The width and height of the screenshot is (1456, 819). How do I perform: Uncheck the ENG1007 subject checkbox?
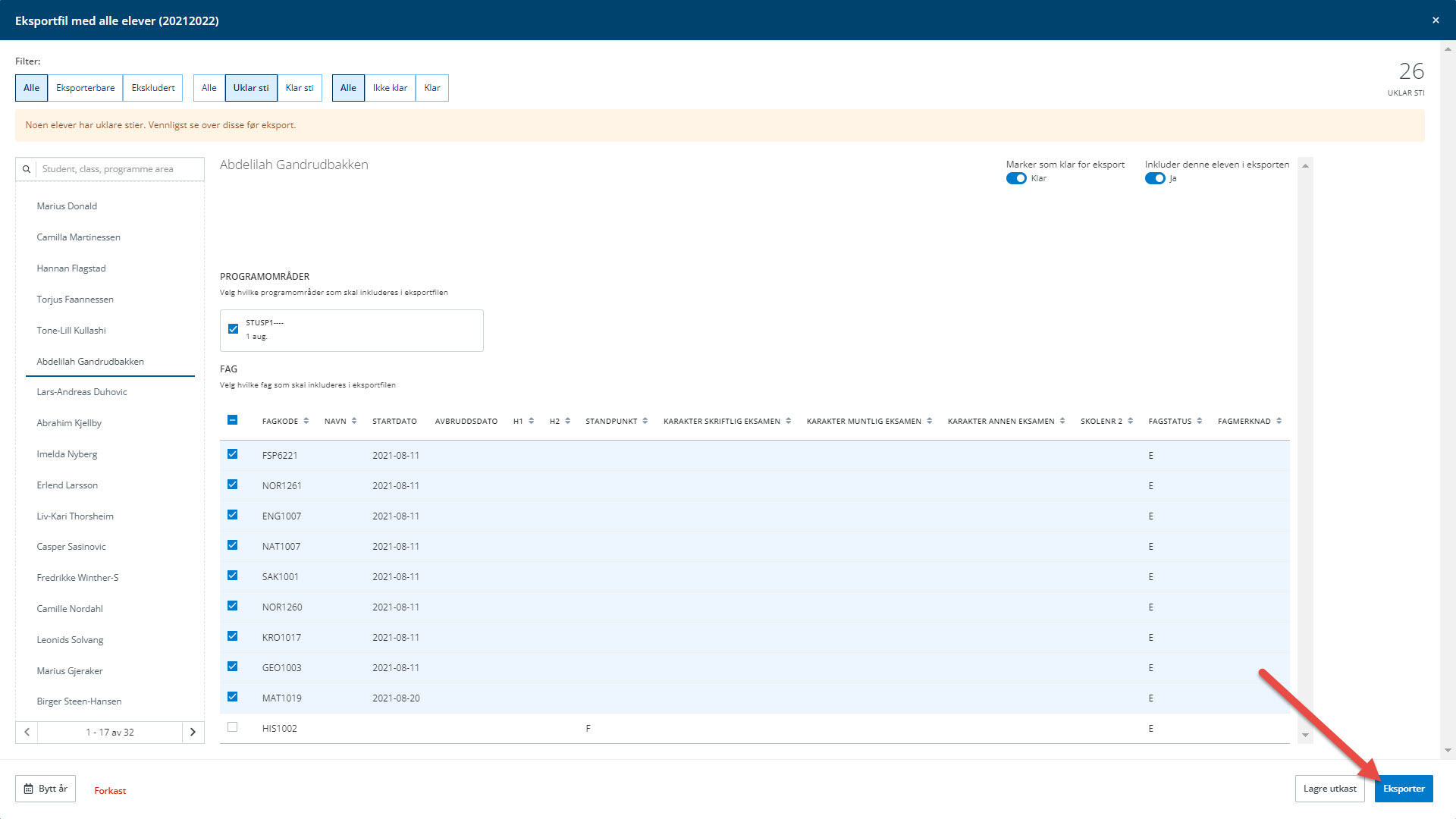pyautogui.click(x=233, y=515)
